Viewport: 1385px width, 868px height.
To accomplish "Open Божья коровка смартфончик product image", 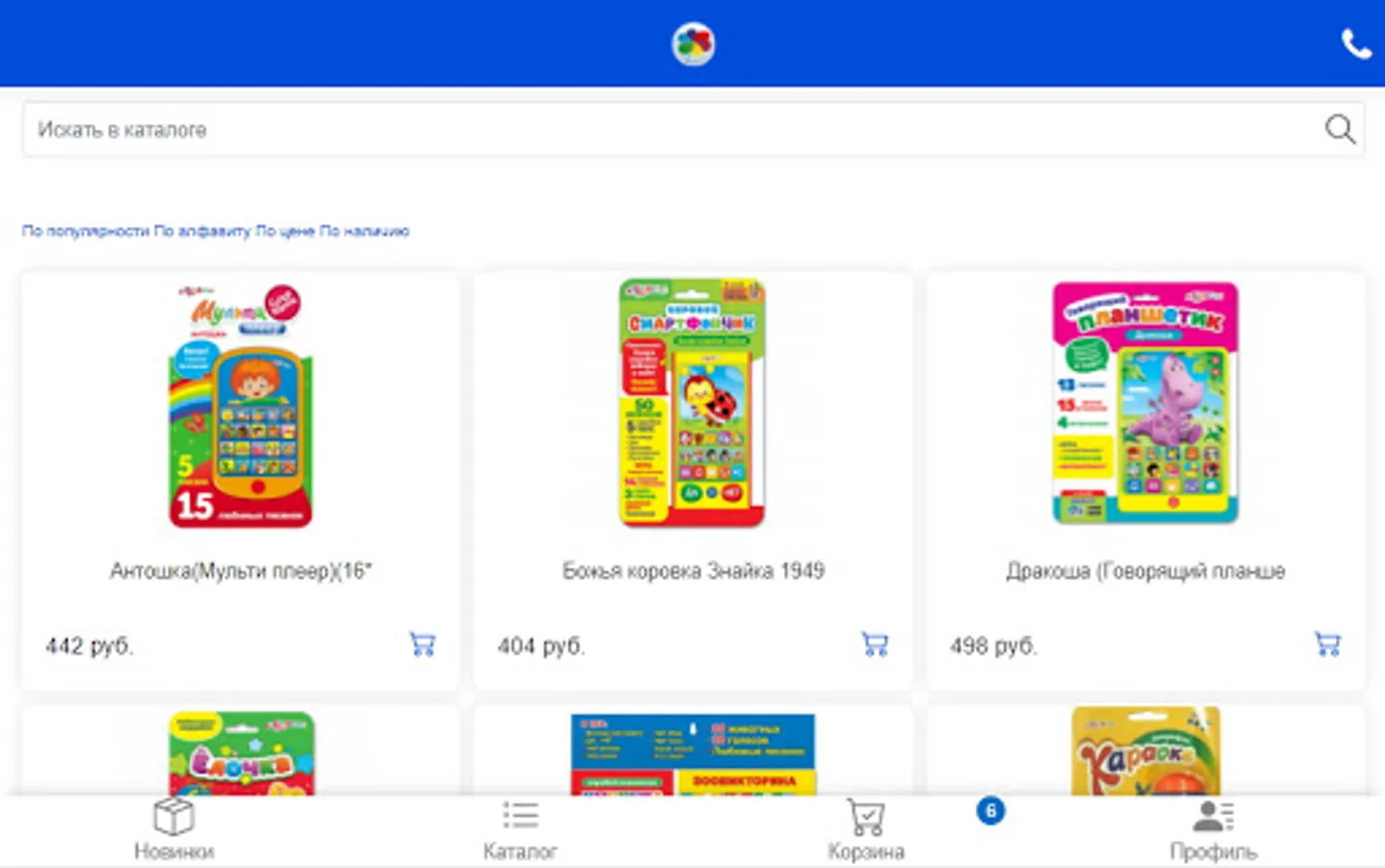I will 692,403.
